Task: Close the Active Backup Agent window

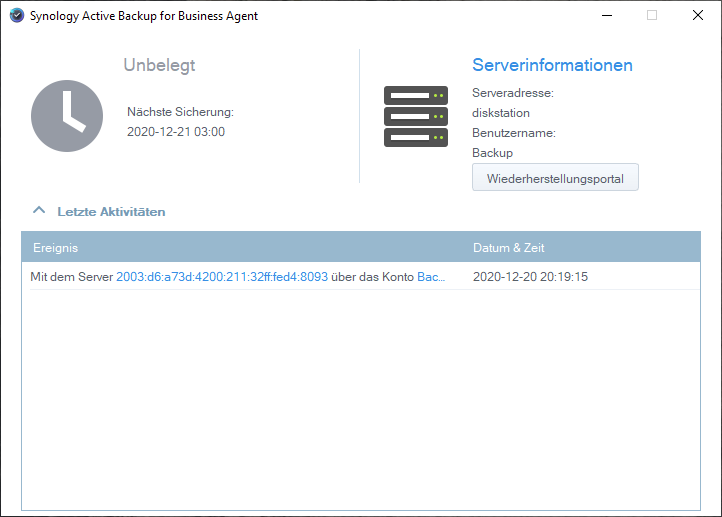Action: click(698, 15)
